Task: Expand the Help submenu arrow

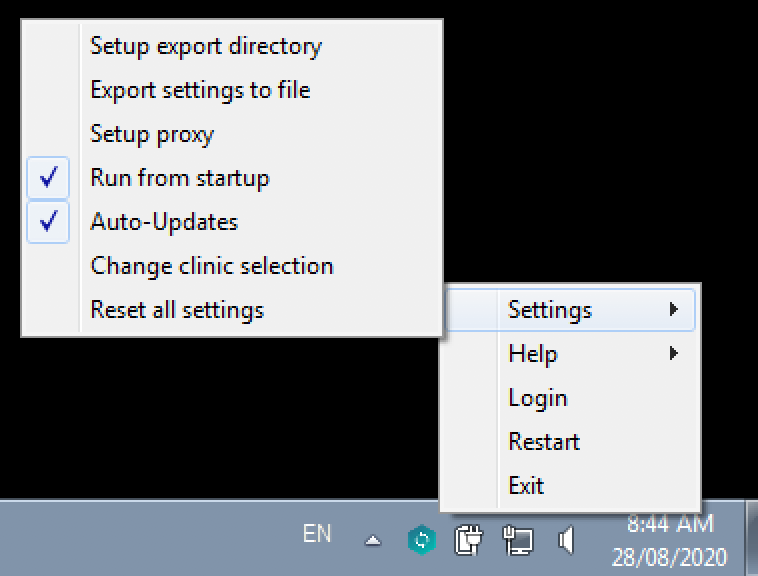Action: coord(674,353)
